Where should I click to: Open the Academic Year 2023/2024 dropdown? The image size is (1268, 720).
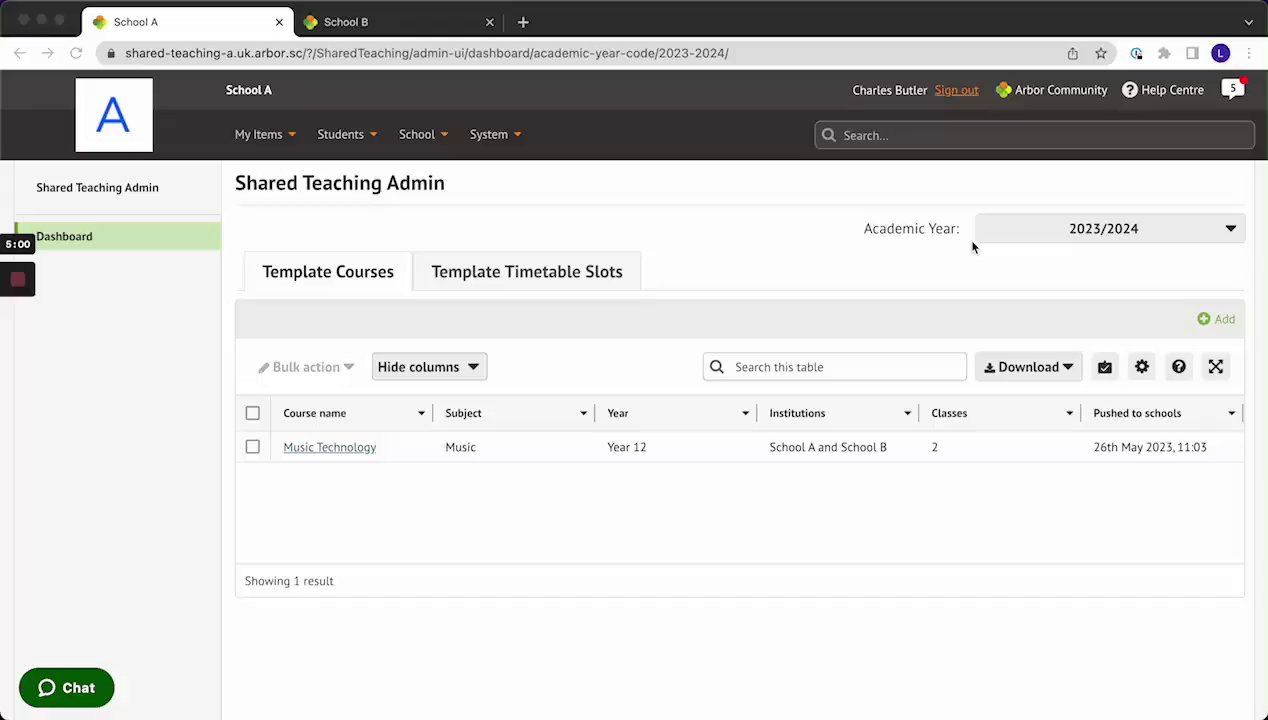coord(1110,229)
